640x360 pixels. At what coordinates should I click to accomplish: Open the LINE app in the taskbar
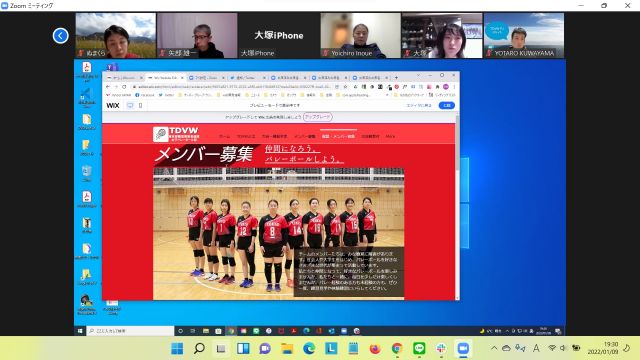tap(419, 348)
